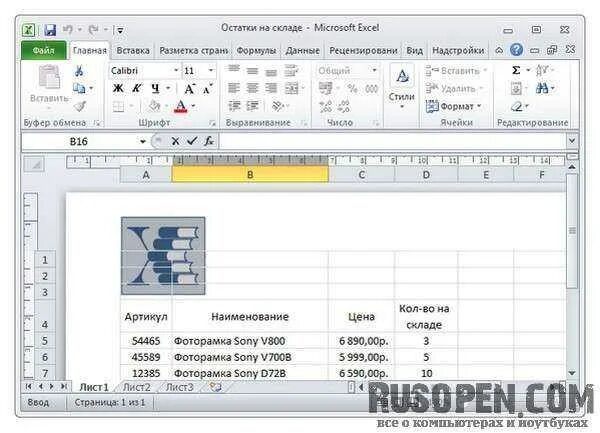Decrease decimal places icon
Viewport: 600px width, 433px height.
[343, 106]
